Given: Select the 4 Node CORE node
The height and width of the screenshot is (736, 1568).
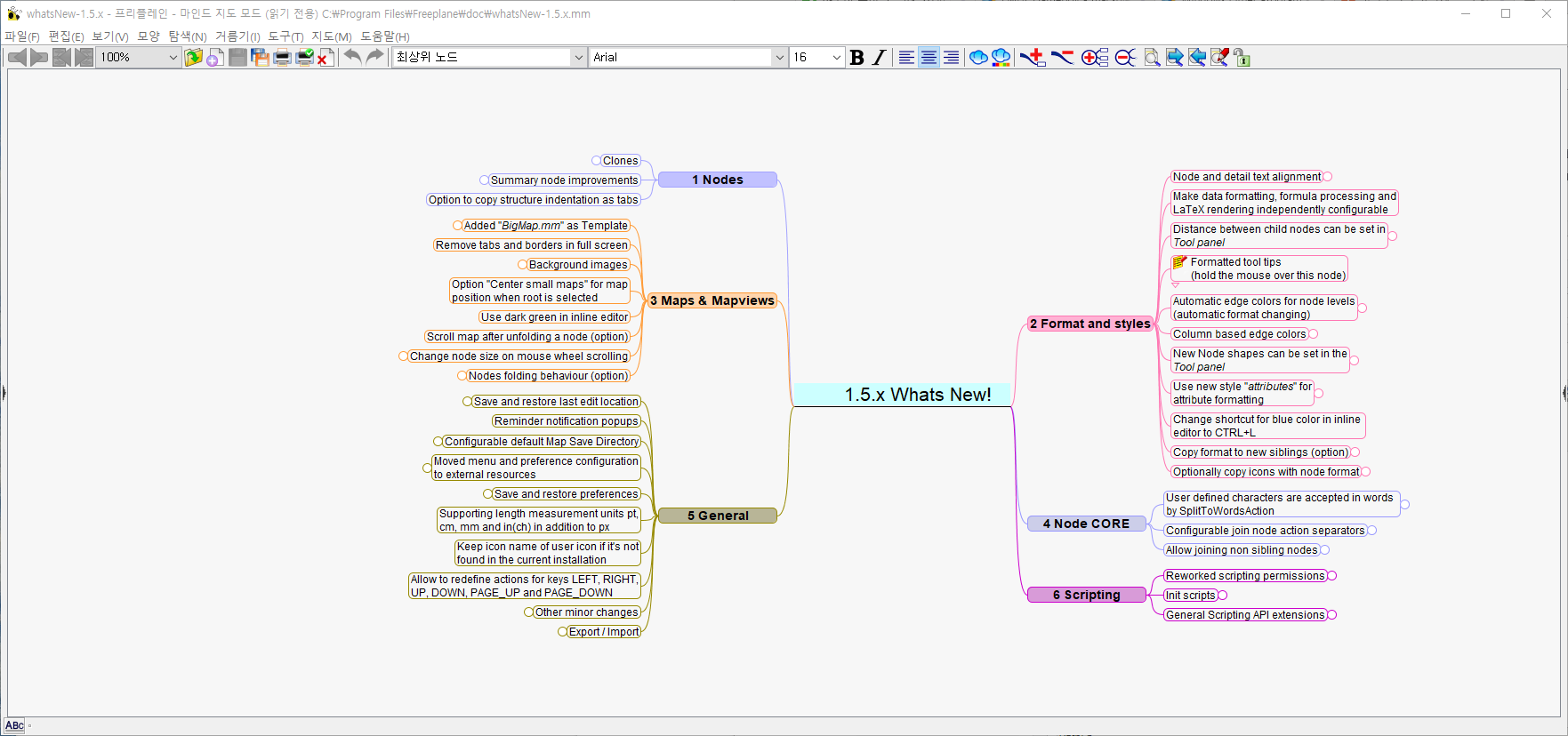Looking at the screenshot, I should 1086,524.
